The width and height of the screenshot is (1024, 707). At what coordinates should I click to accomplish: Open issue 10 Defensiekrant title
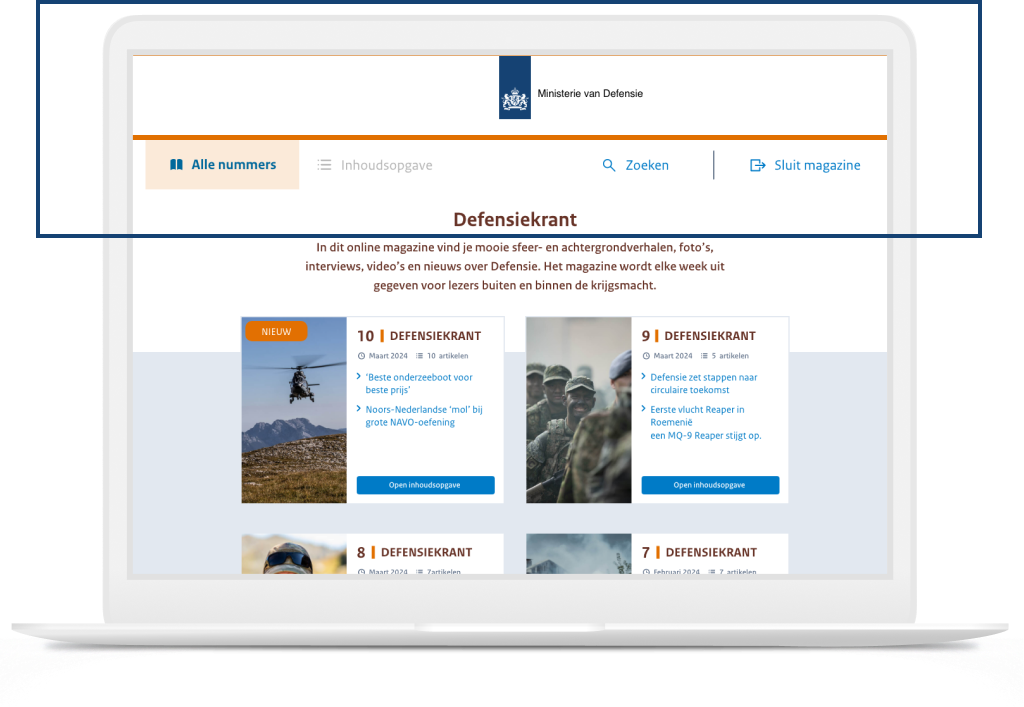(x=419, y=336)
